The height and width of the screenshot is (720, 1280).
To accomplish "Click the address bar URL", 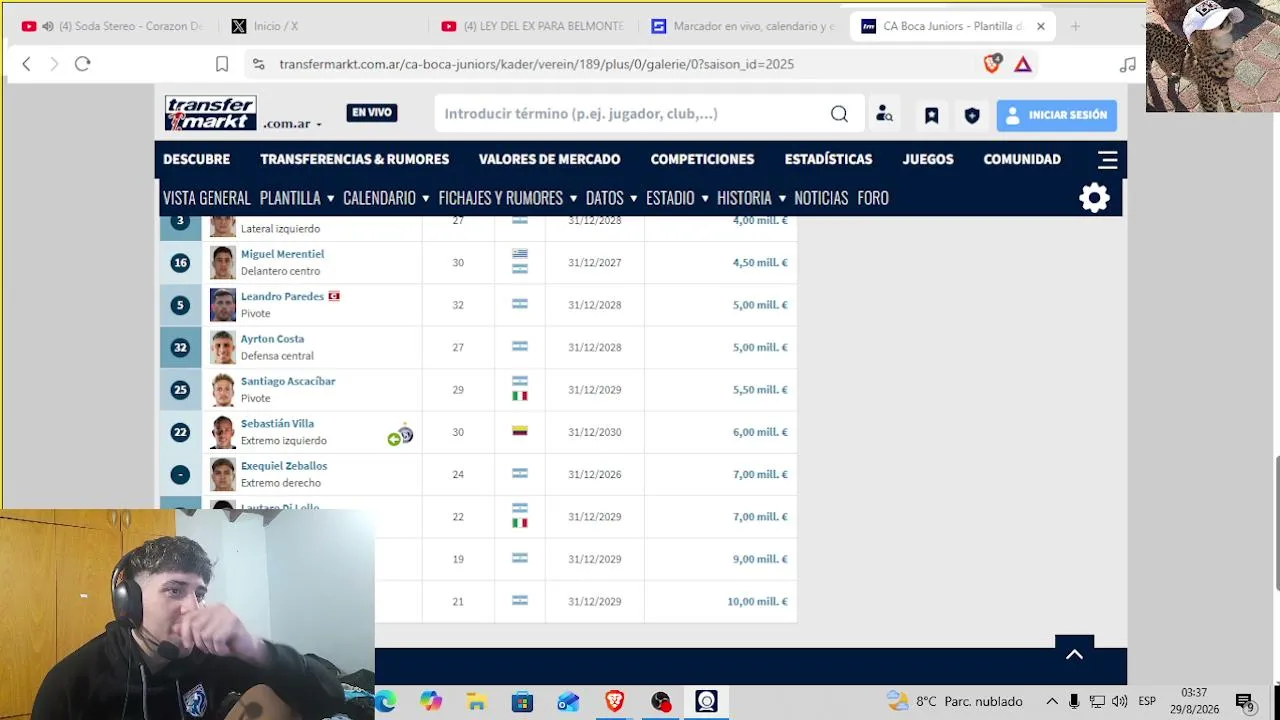I will pos(536,64).
